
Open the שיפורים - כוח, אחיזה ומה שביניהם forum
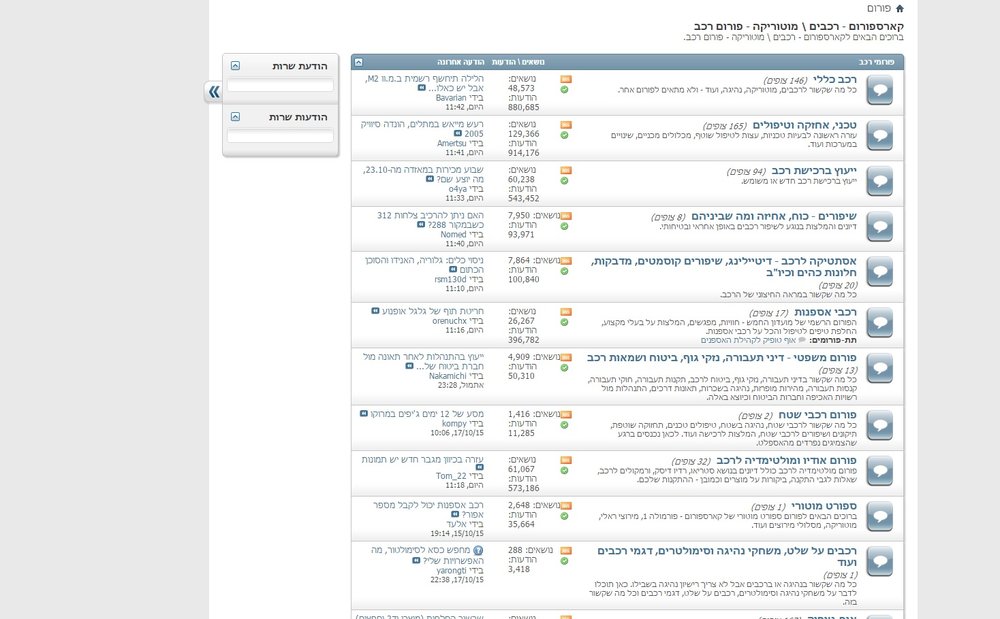tap(774, 216)
